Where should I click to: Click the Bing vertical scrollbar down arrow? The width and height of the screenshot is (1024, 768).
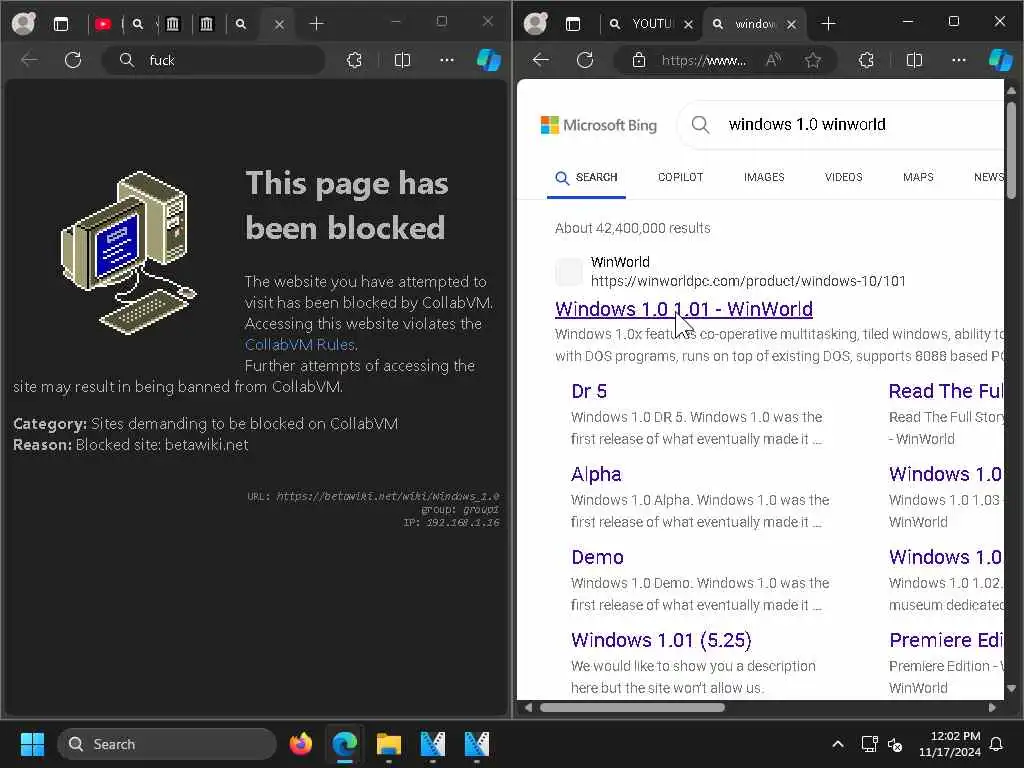[1011, 688]
